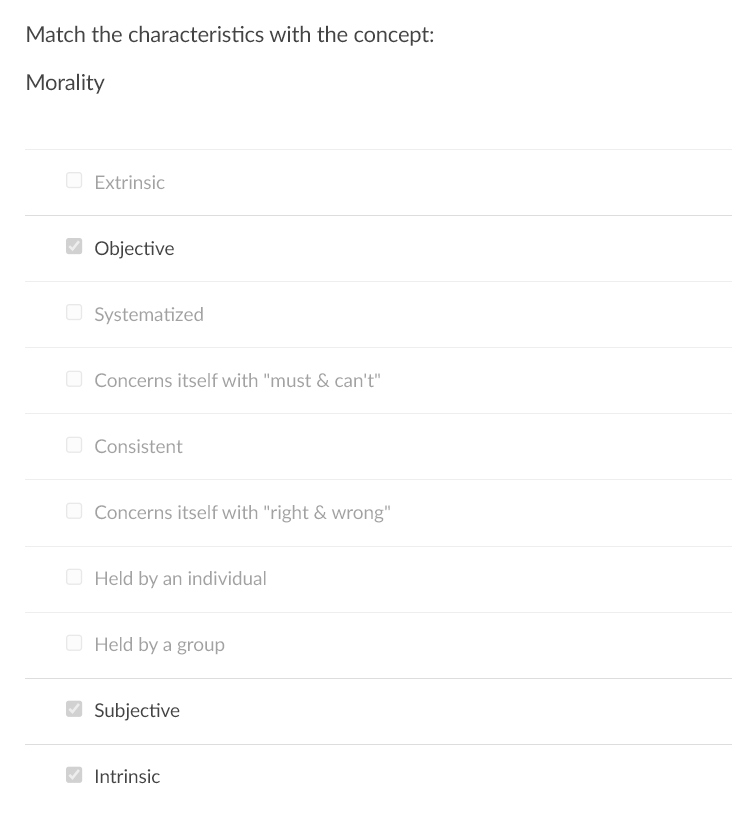The image size is (732, 835).
Task: Click the "Concerns itself with must & can't" text
Action: click(x=237, y=380)
